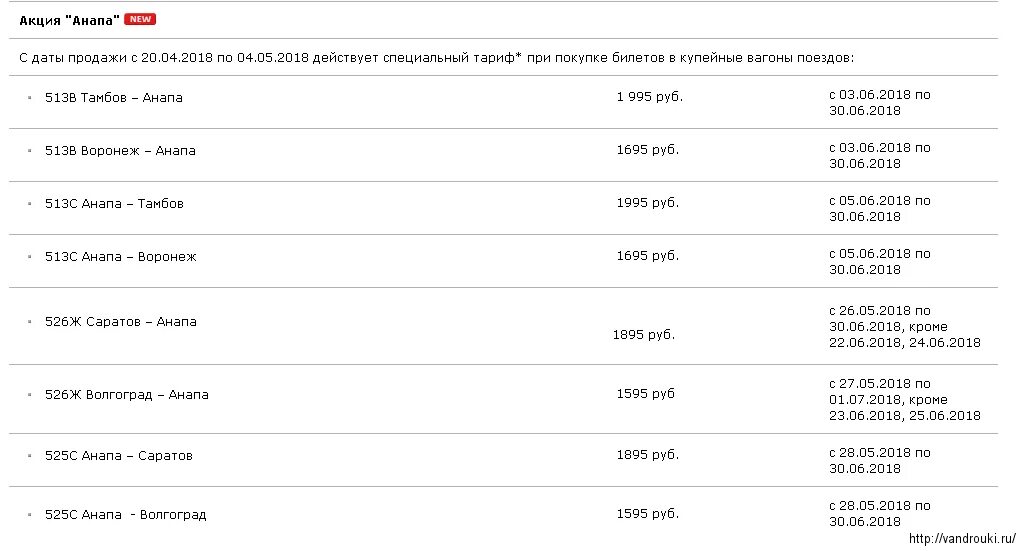Click the special tariff sale dates sentence
Viewport: 1021px width, 551px height.
coord(436,57)
